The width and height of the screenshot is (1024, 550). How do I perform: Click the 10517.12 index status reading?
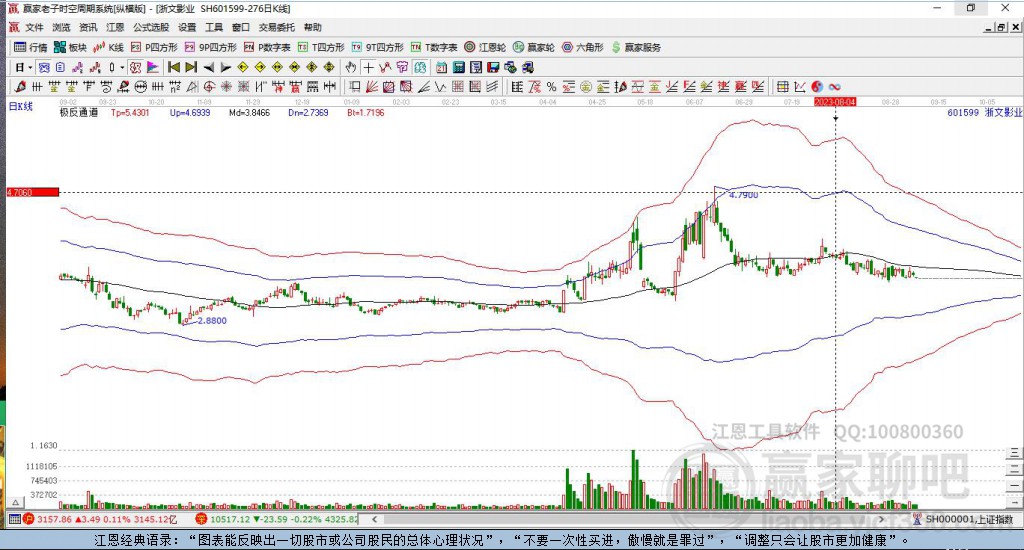click(x=231, y=519)
